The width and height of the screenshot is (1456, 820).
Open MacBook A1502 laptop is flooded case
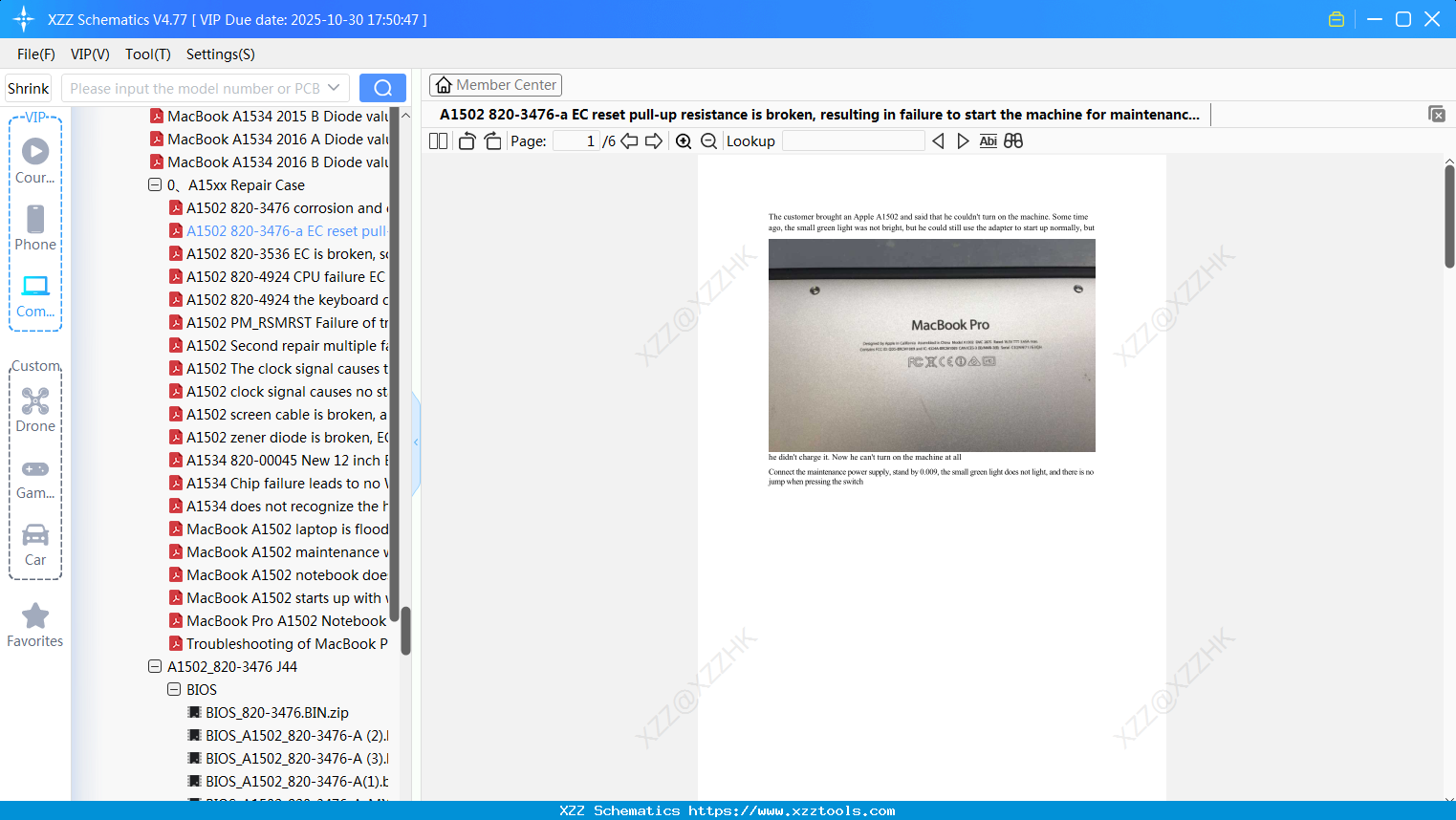click(278, 529)
